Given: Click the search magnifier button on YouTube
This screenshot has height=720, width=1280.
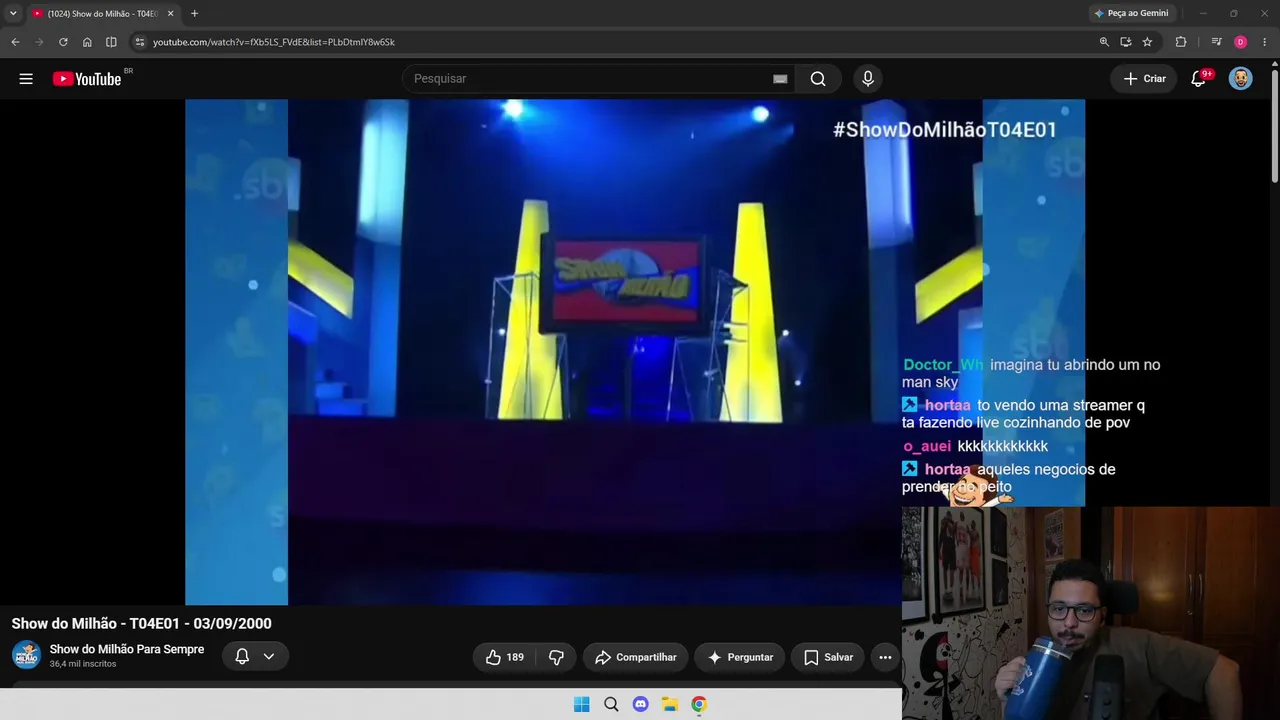Looking at the screenshot, I should 818,79.
